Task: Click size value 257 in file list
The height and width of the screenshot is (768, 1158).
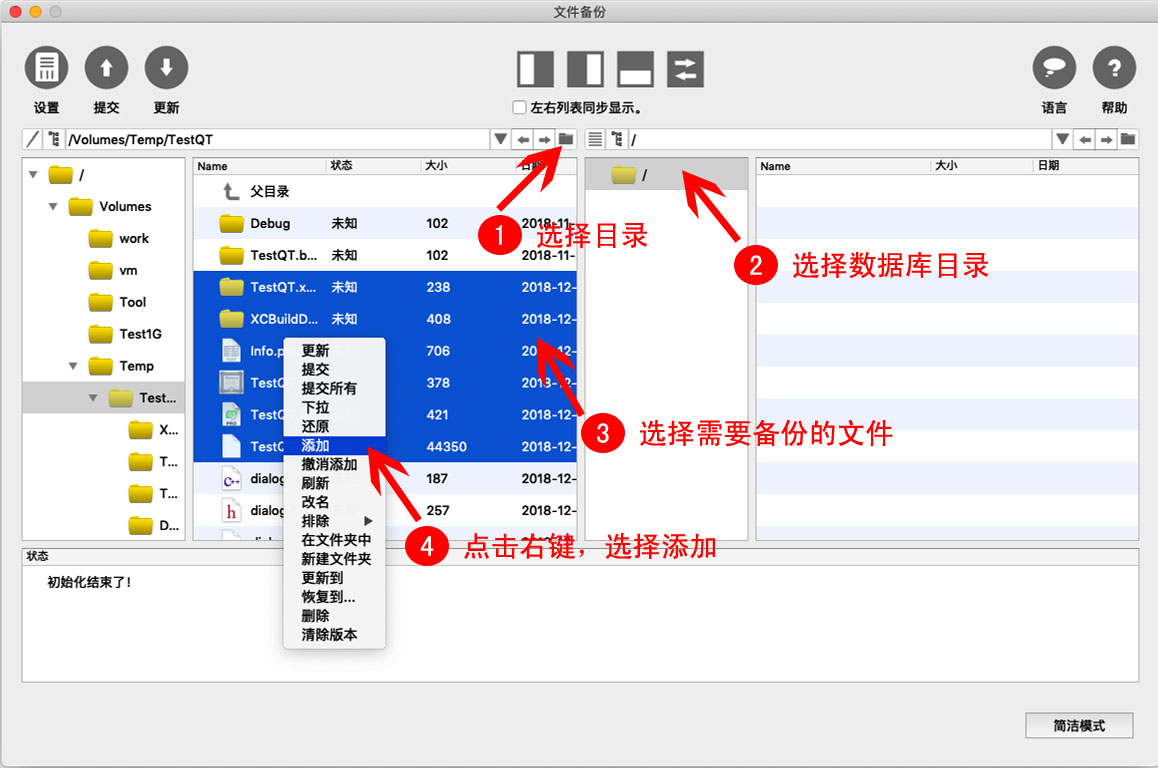Action: (437, 510)
